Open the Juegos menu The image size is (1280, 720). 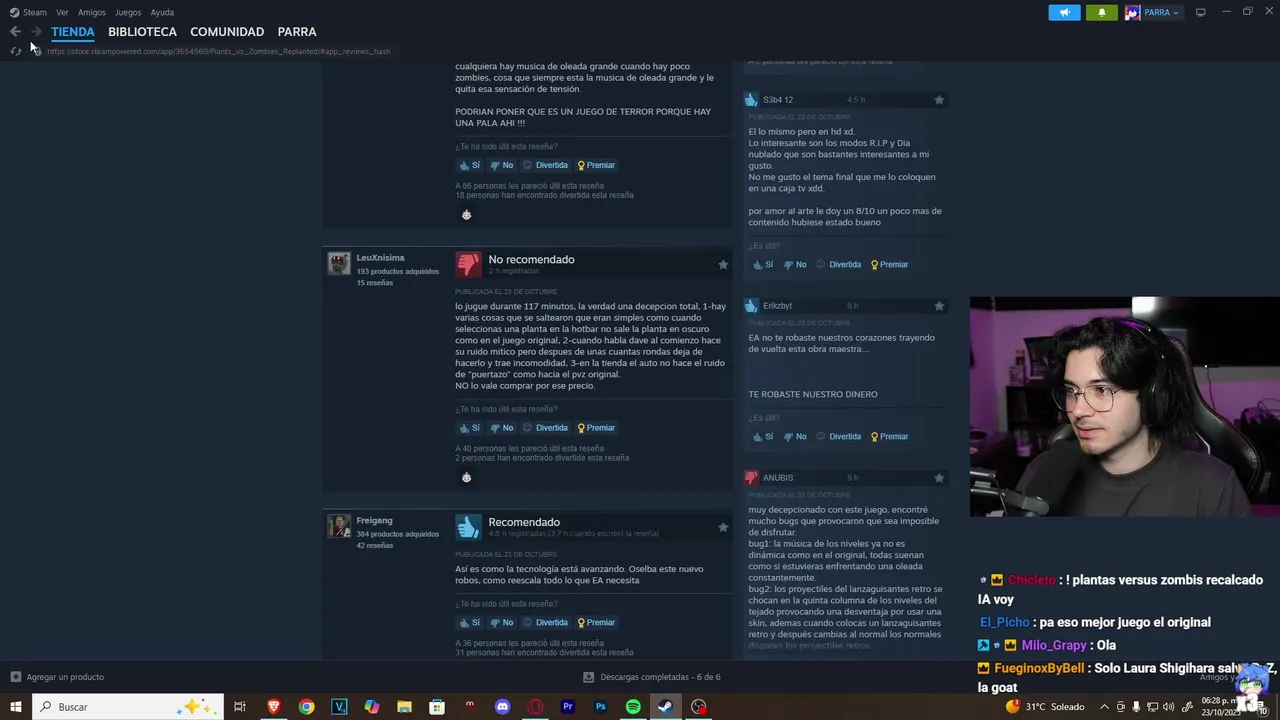pyautogui.click(x=128, y=12)
